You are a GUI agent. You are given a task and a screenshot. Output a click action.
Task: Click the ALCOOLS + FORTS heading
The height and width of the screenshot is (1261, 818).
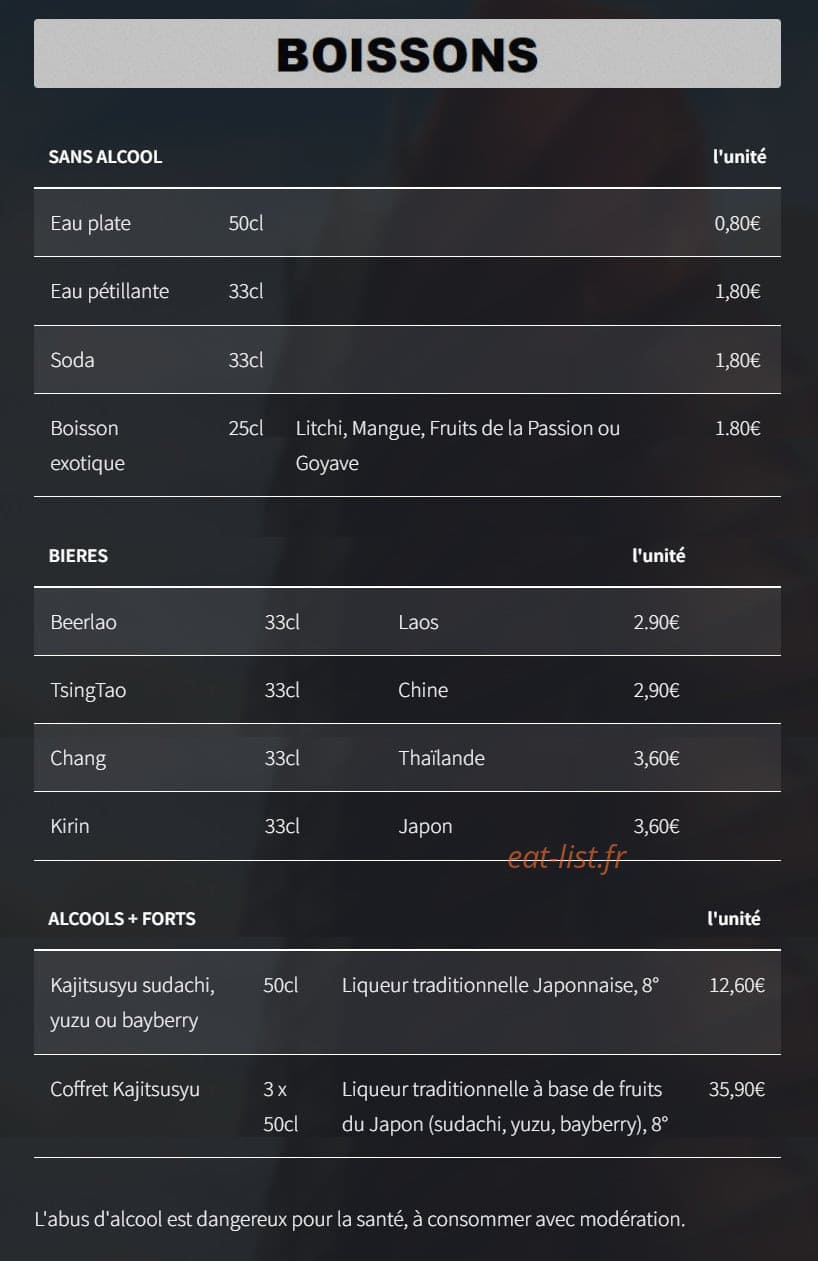pyautogui.click(x=122, y=918)
